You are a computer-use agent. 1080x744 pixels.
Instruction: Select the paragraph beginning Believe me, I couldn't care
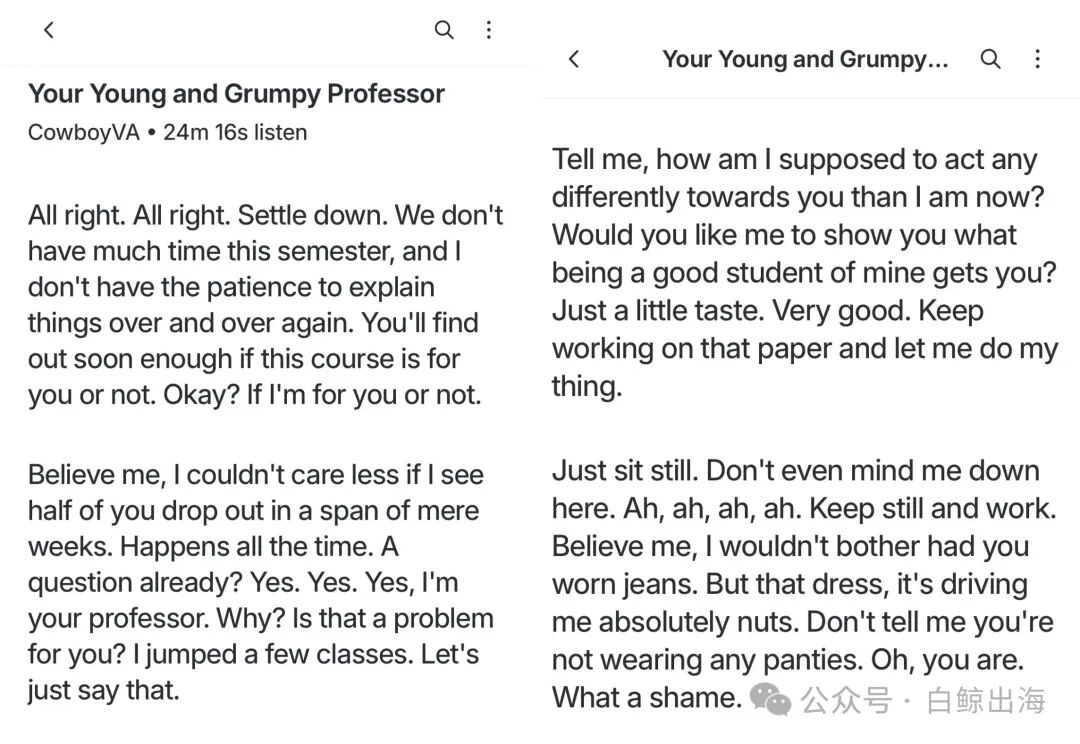point(261,582)
